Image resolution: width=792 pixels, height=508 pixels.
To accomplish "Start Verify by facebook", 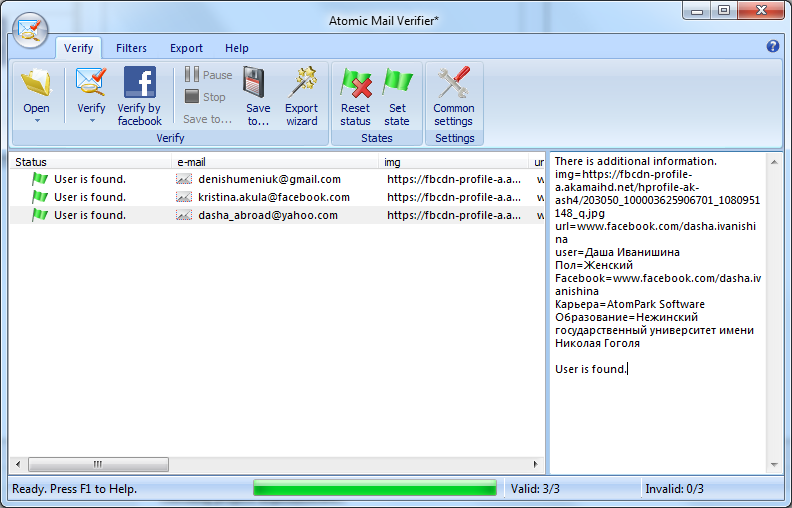I will tap(139, 96).
